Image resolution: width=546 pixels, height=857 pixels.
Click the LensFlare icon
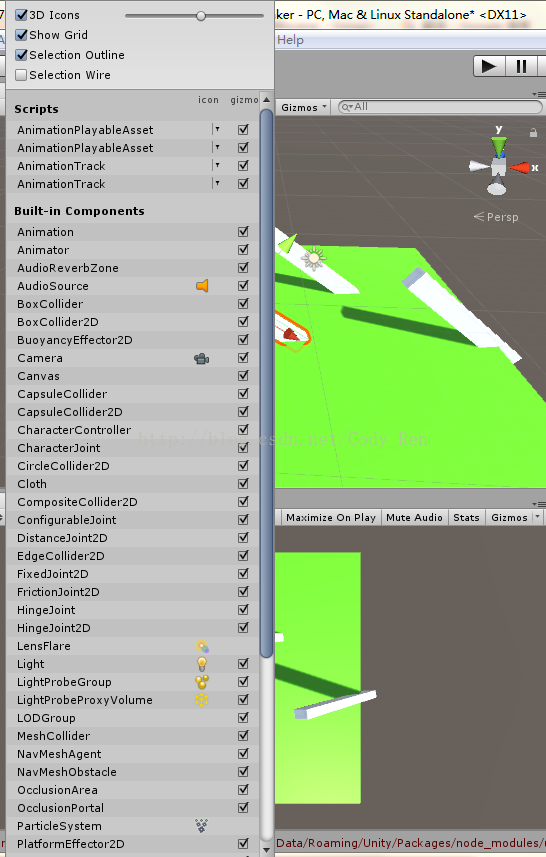pyautogui.click(x=202, y=647)
